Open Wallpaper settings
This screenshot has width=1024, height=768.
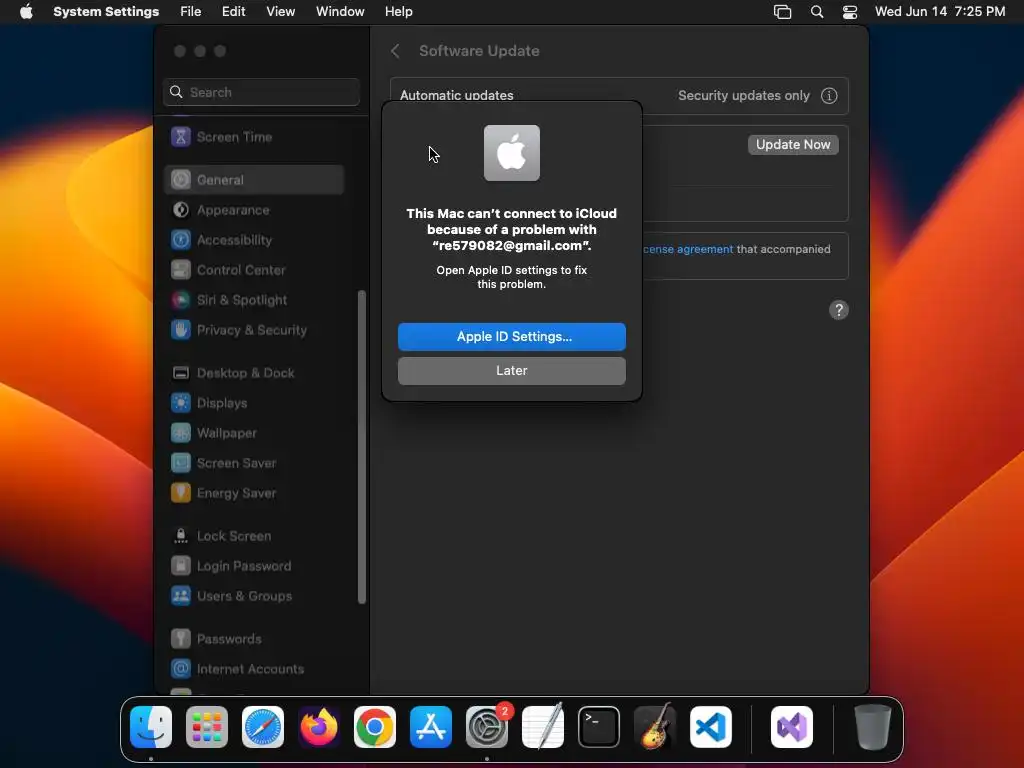(x=254, y=433)
